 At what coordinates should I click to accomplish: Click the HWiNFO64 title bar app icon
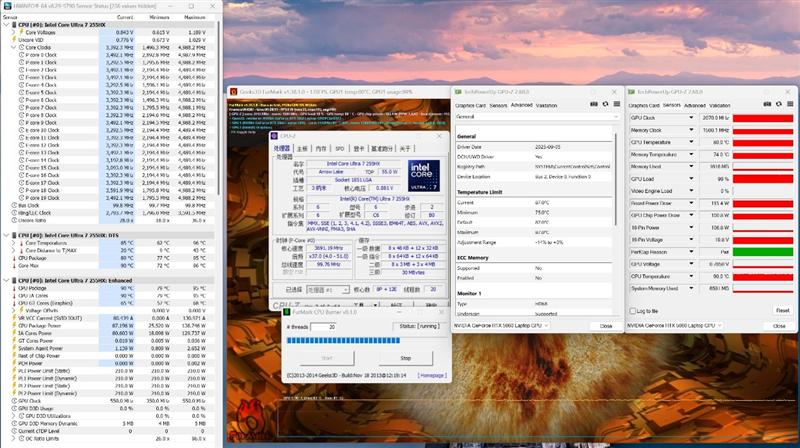5,5
